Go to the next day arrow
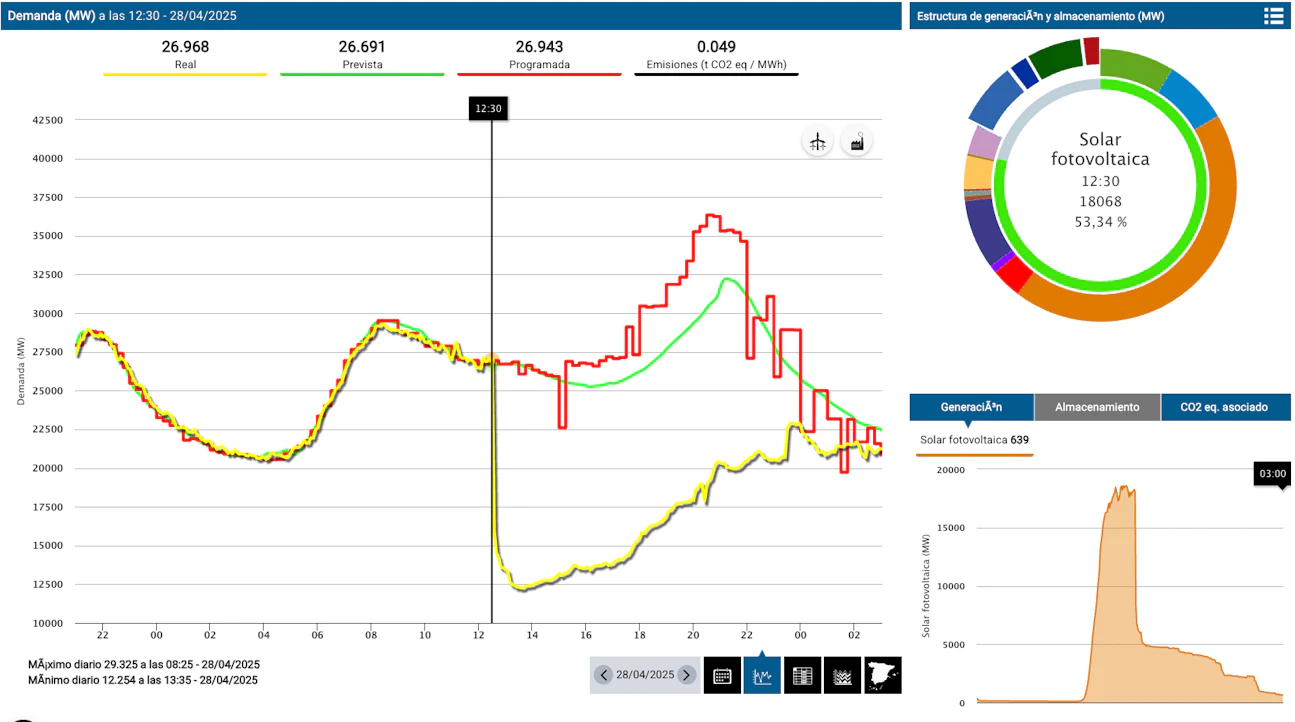 click(x=686, y=675)
